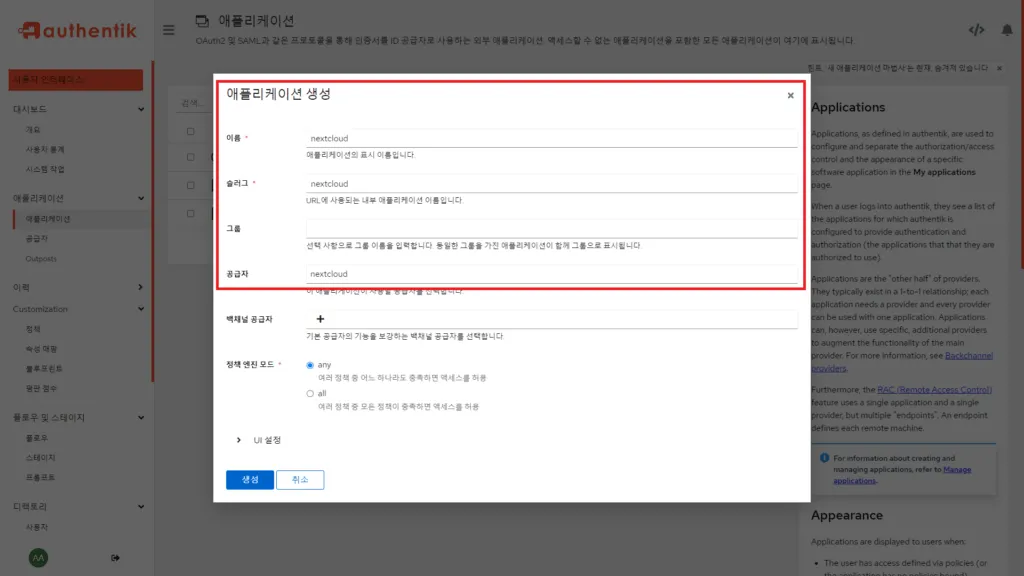Select the 'any' policy engine mode
Screen dimensions: 1024x576
(x=310, y=365)
